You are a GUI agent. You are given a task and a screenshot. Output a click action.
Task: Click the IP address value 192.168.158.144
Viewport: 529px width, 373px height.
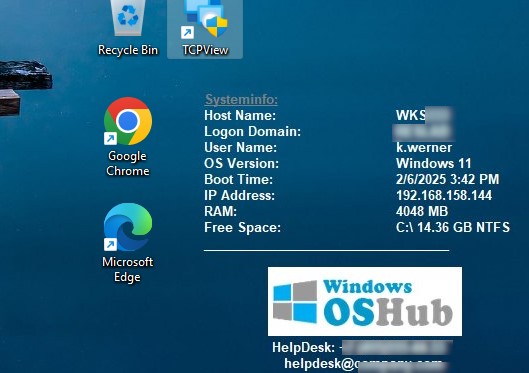[x=444, y=195]
